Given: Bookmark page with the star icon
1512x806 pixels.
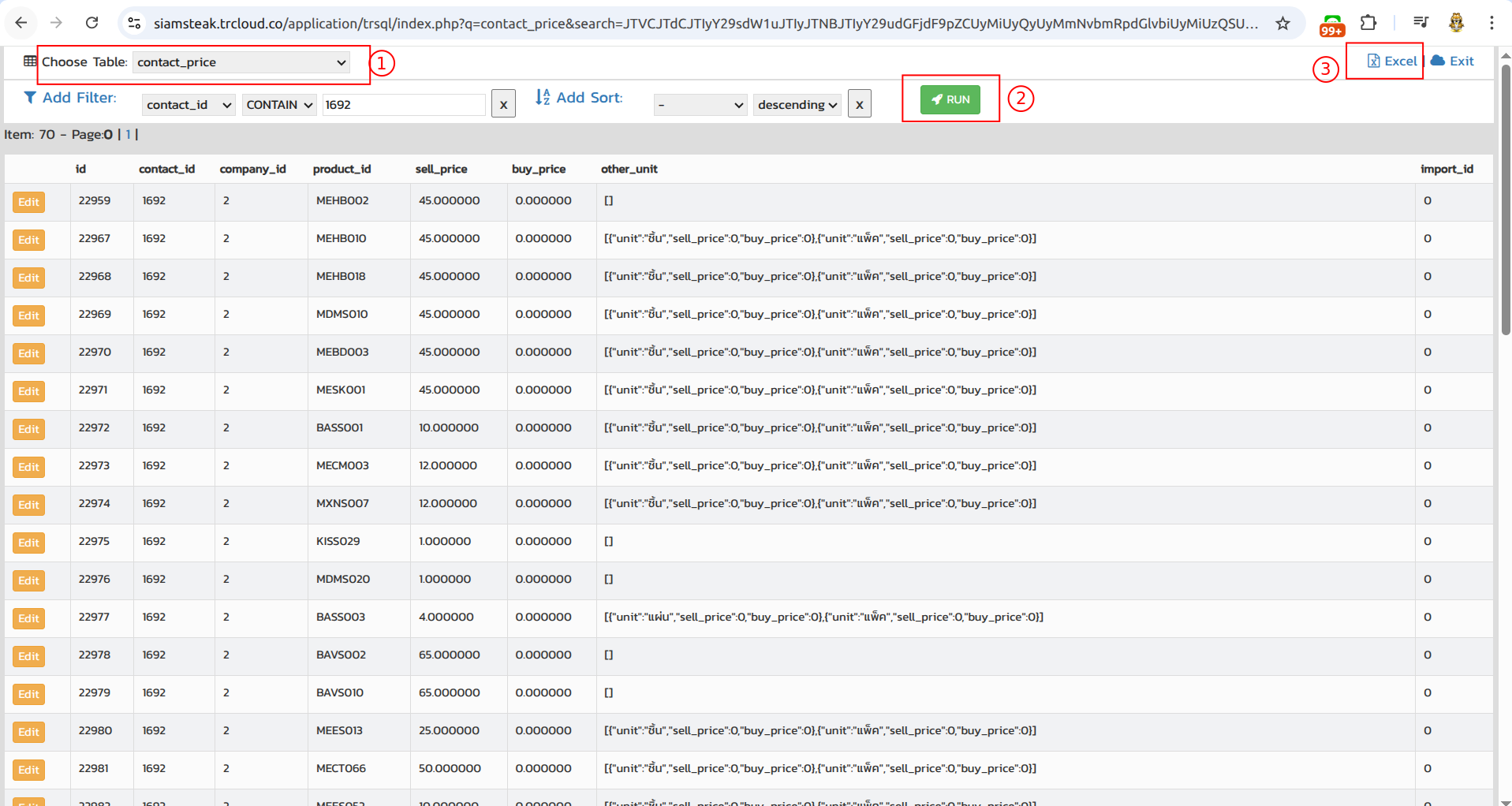Looking at the screenshot, I should click(1282, 23).
